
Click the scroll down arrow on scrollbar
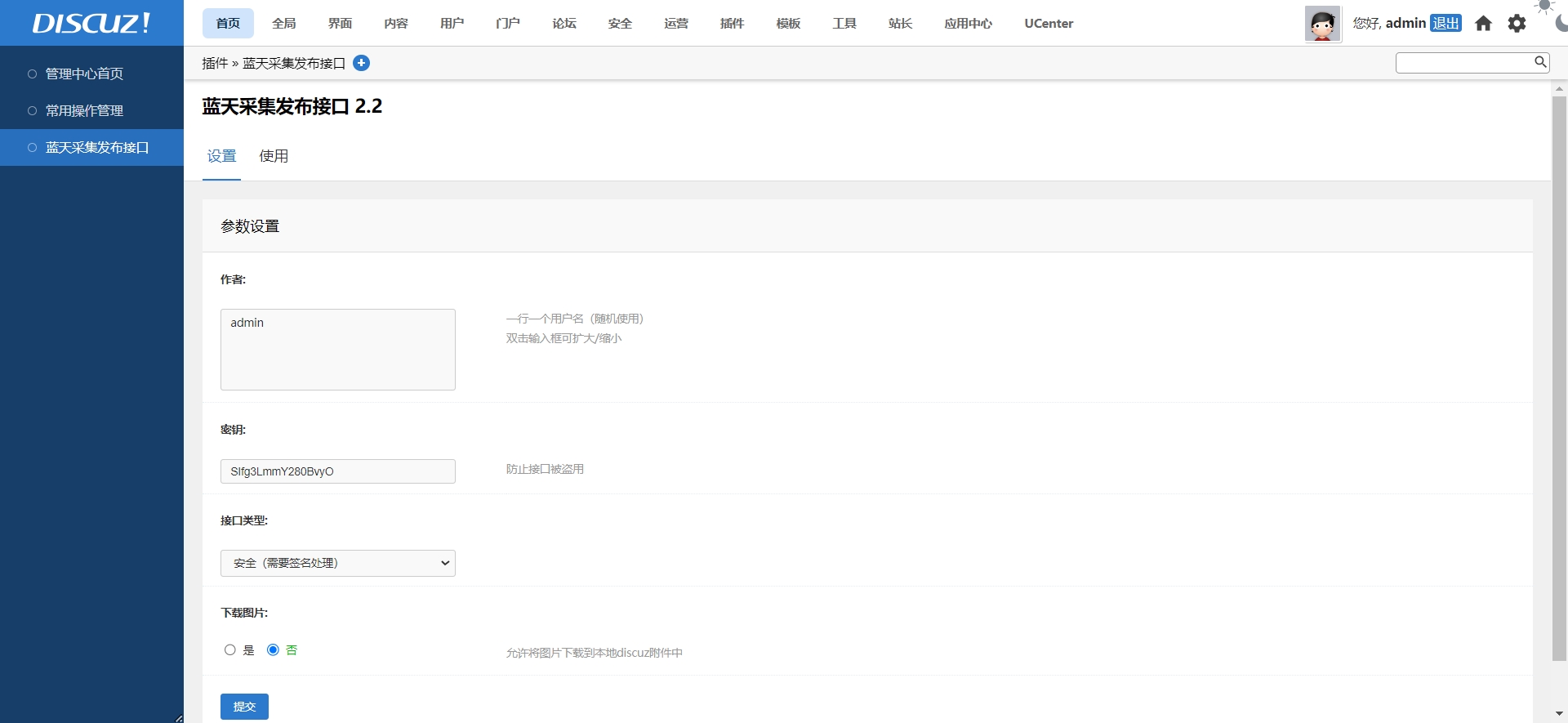(1559, 714)
